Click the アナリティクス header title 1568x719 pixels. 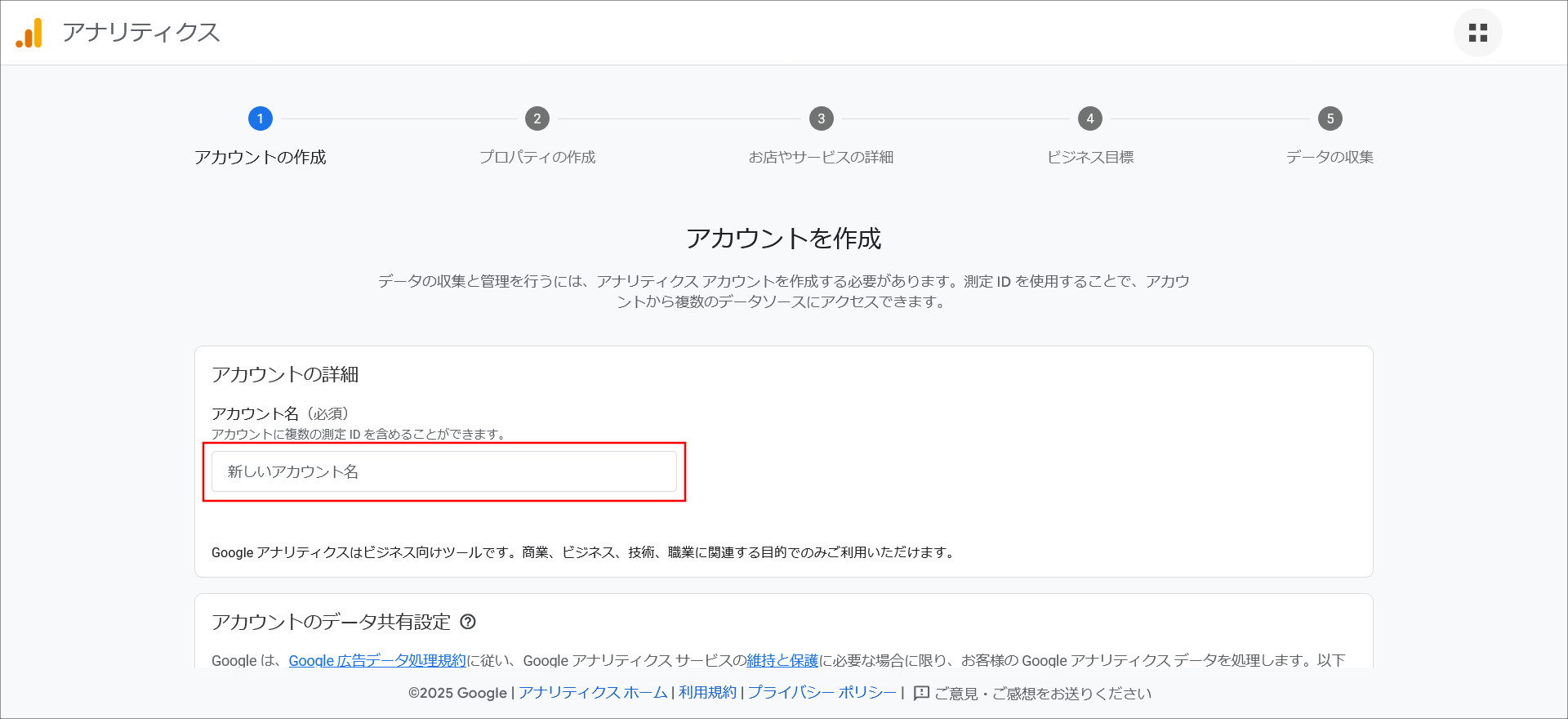click(x=141, y=33)
